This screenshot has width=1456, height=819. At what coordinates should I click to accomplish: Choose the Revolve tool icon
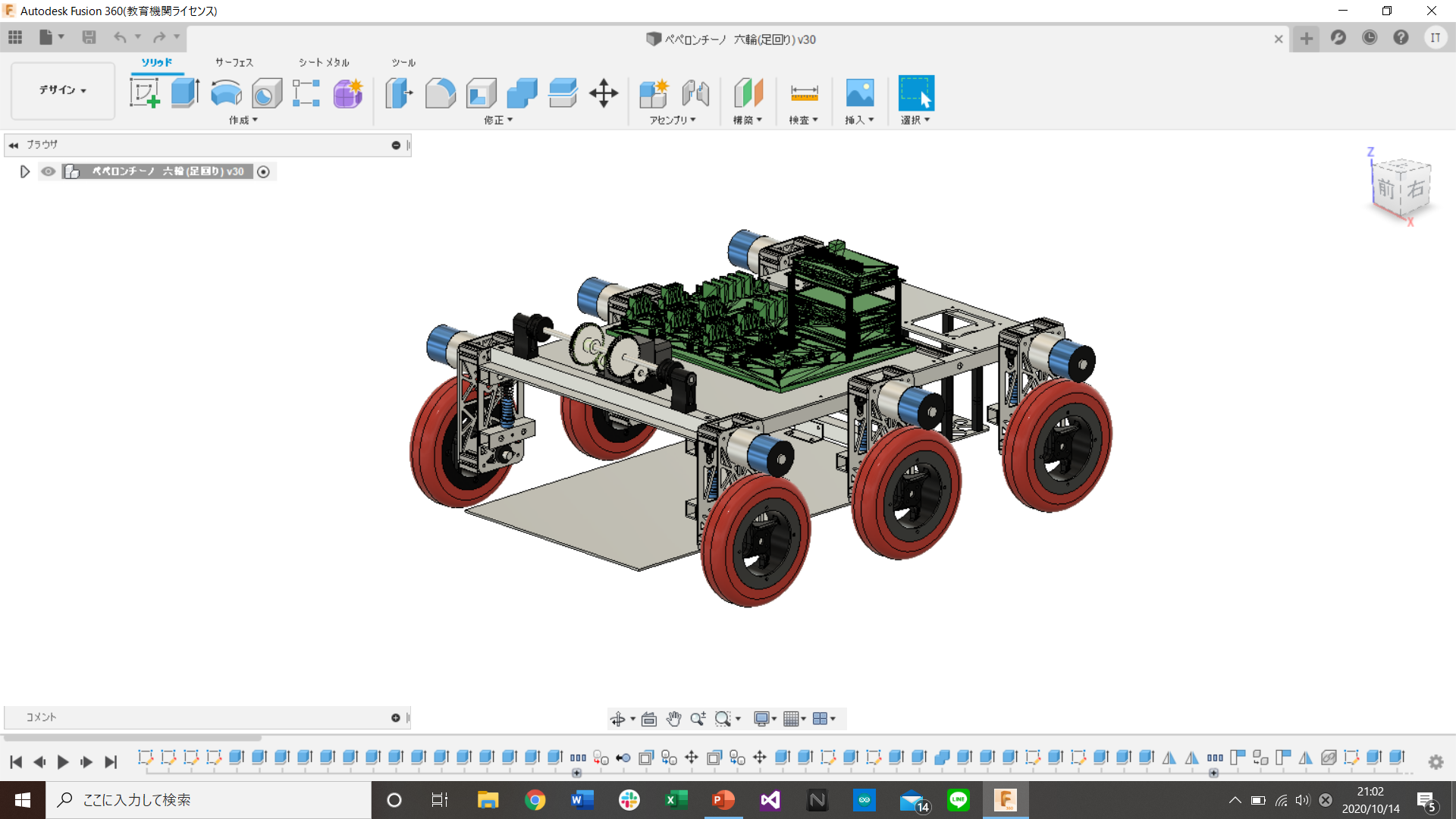coord(226,93)
